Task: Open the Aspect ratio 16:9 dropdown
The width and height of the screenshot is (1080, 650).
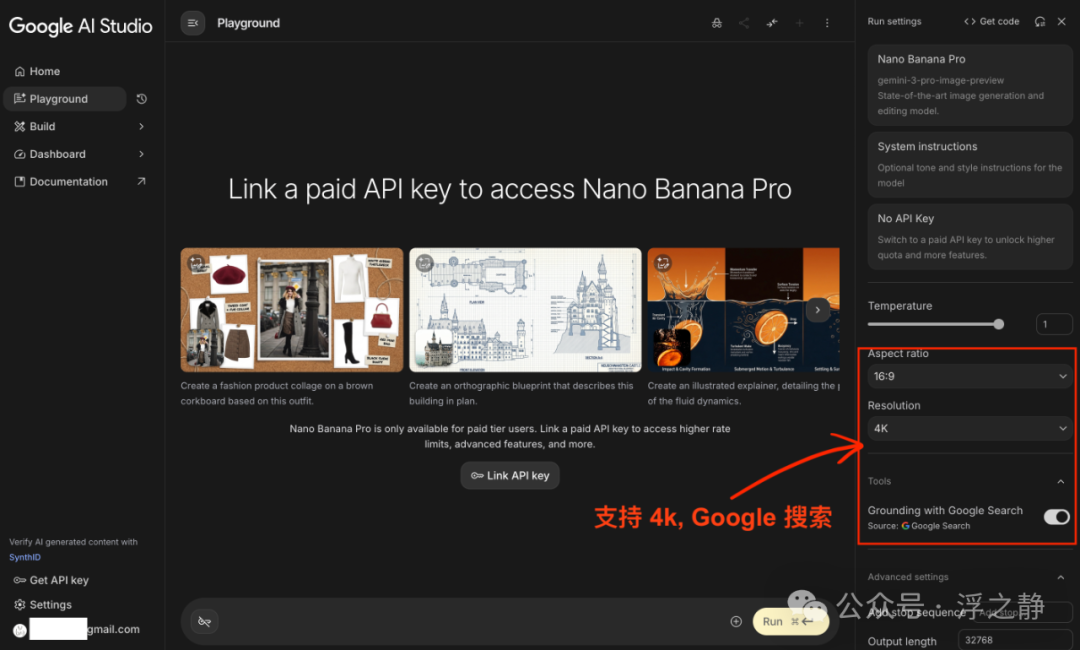Action: [x=970, y=377]
